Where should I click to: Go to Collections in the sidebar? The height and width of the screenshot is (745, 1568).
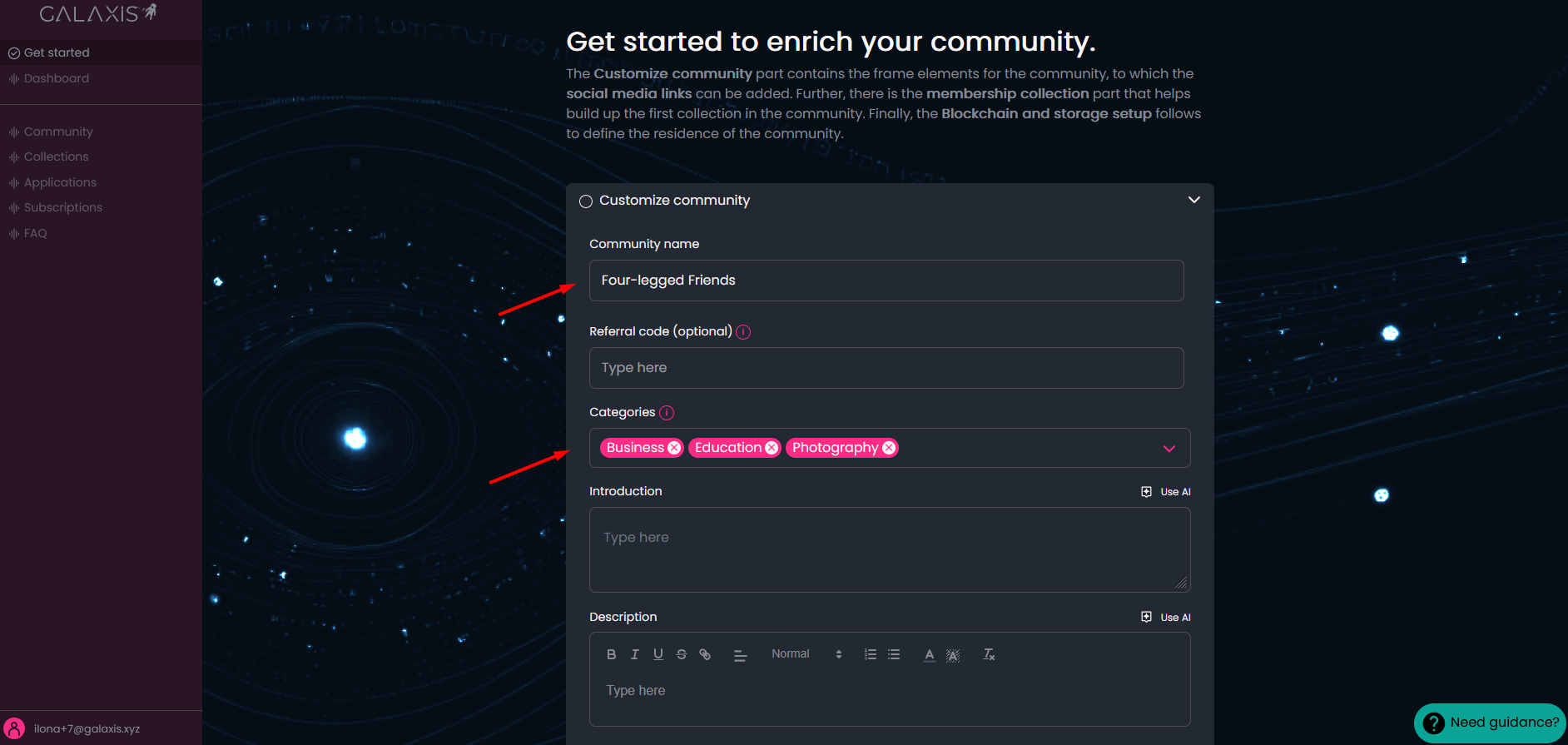(x=56, y=156)
